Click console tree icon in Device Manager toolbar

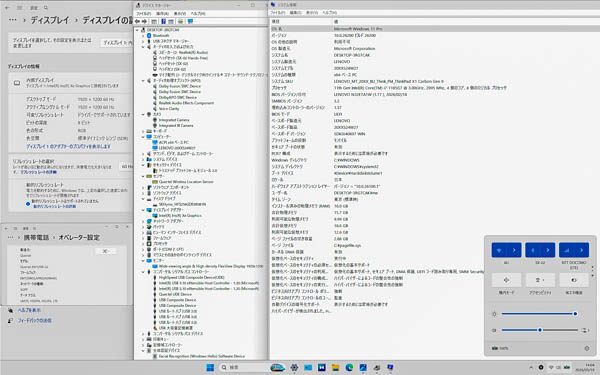click(x=154, y=21)
